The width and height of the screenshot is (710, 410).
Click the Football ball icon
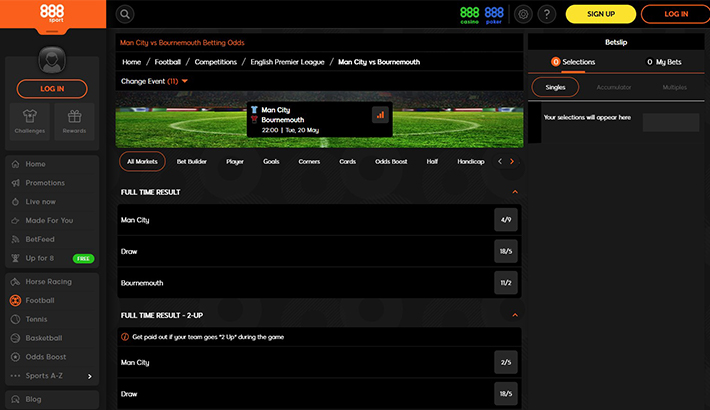(x=15, y=300)
